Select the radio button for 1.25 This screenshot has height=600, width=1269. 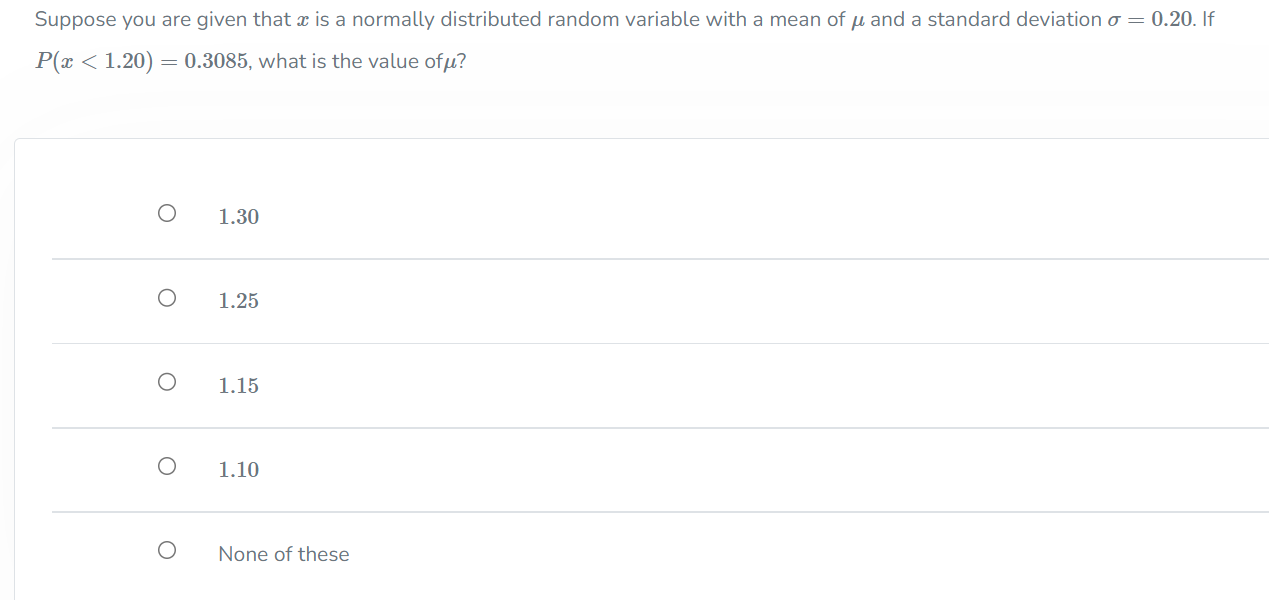coord(167,297)
